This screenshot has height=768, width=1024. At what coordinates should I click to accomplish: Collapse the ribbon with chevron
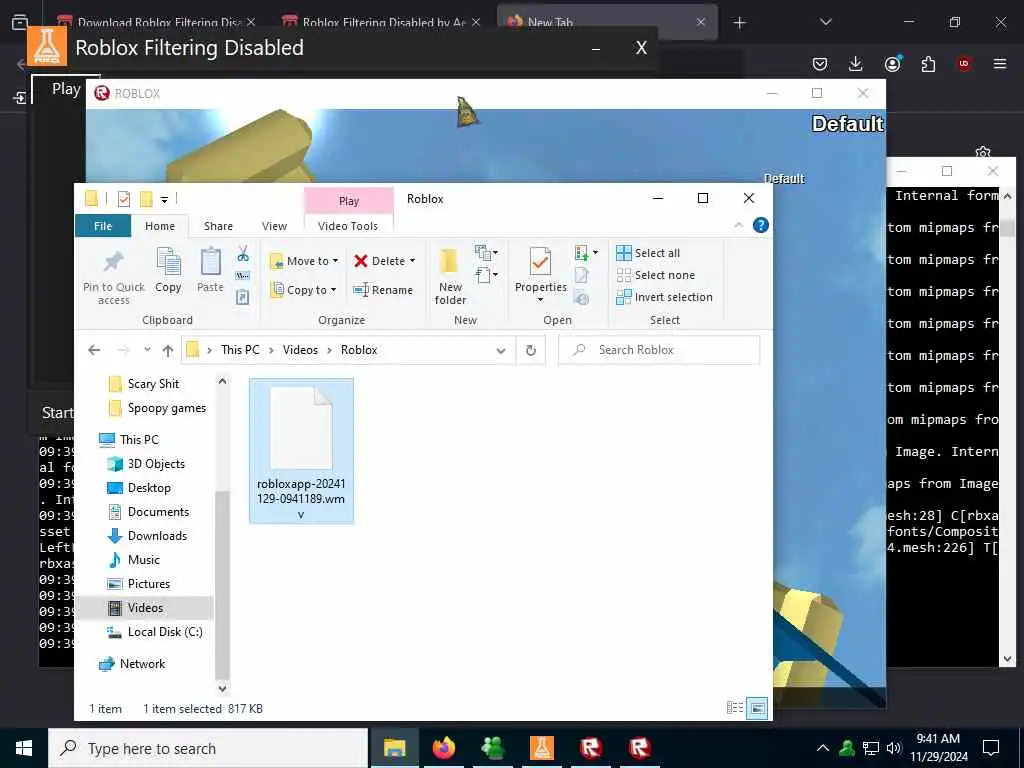click(x=739, y=225)
